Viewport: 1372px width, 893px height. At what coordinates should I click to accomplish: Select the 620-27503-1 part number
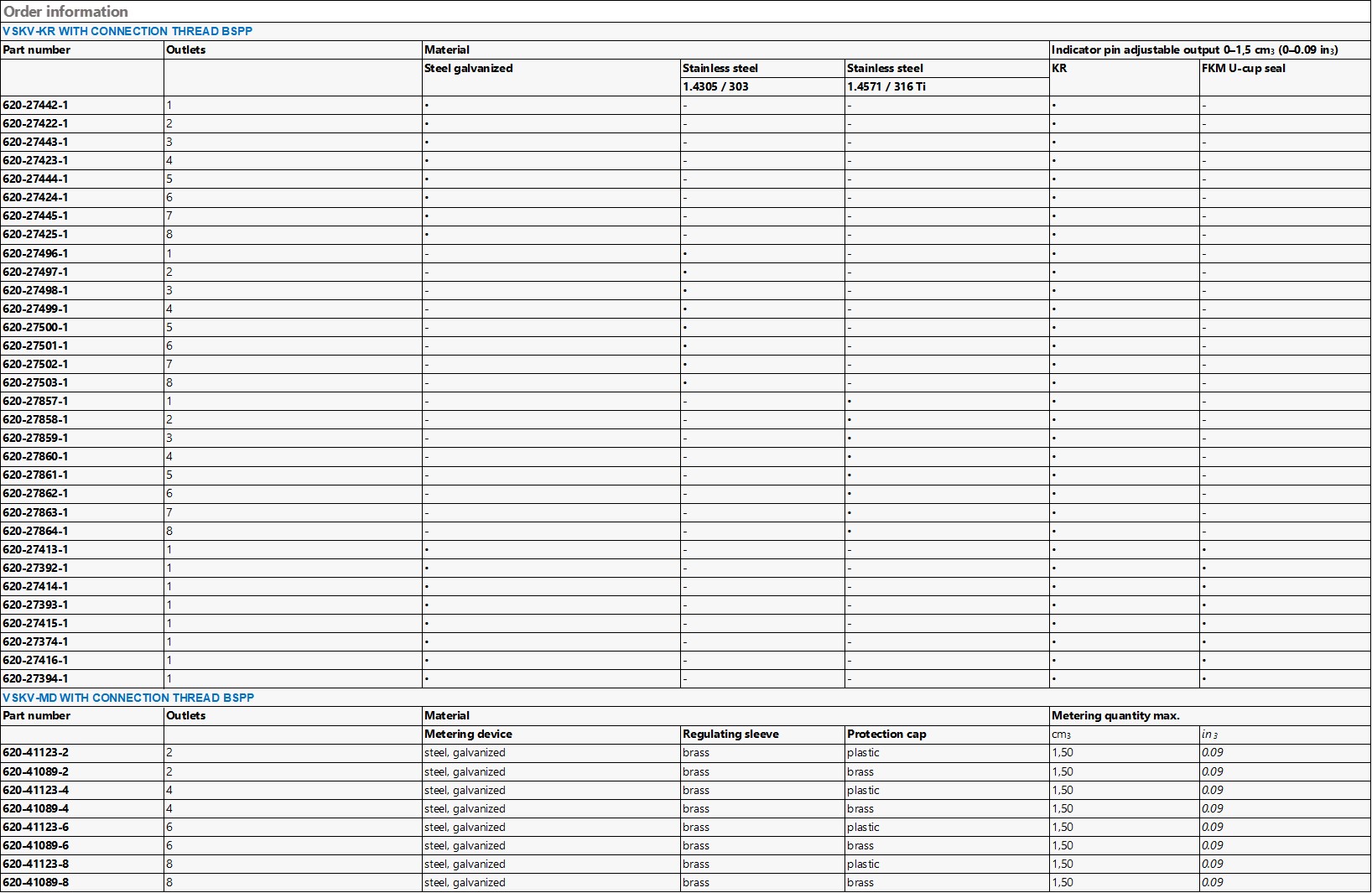point(36,382)
